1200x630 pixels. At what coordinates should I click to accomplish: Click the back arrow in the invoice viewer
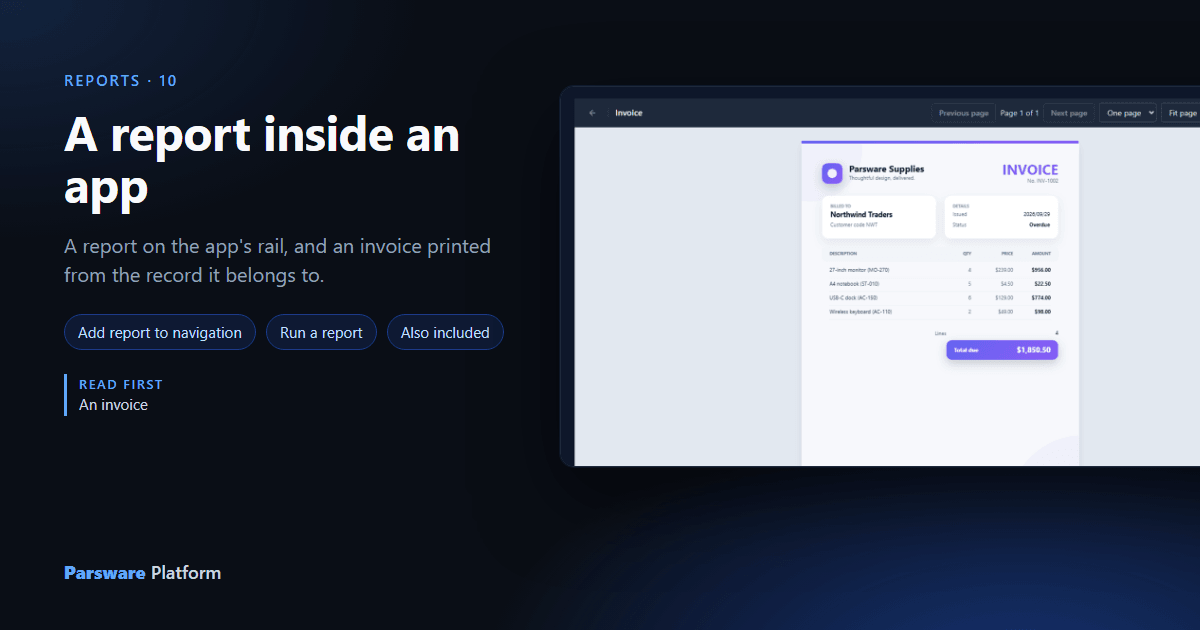click(x=592, y=113)
